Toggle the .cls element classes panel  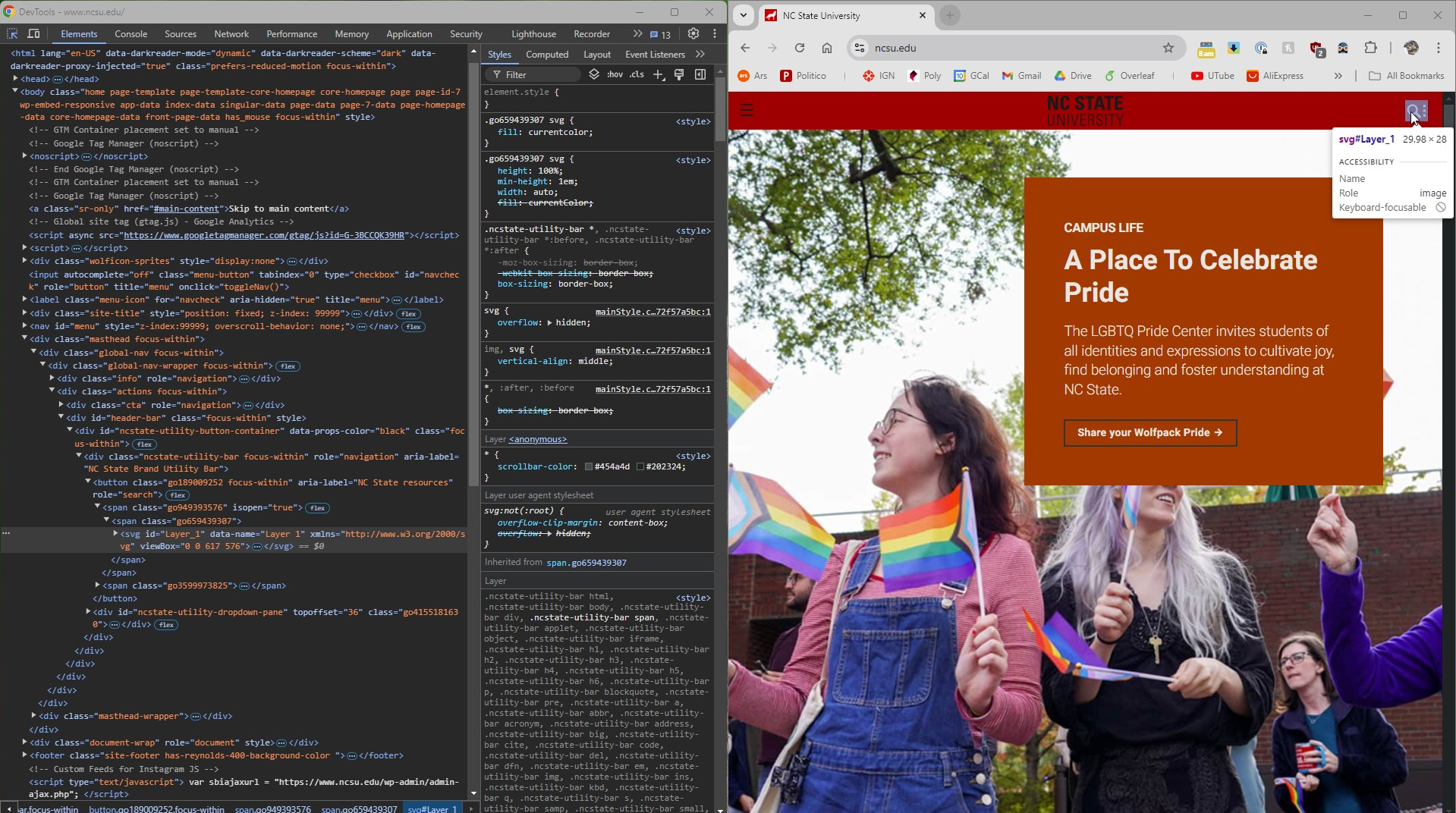[637, 74]
